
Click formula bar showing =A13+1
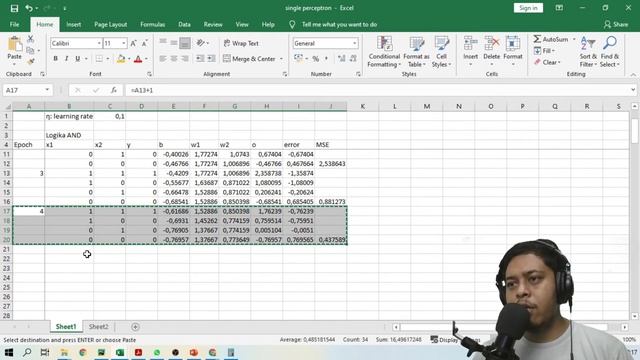click(380, 90)
